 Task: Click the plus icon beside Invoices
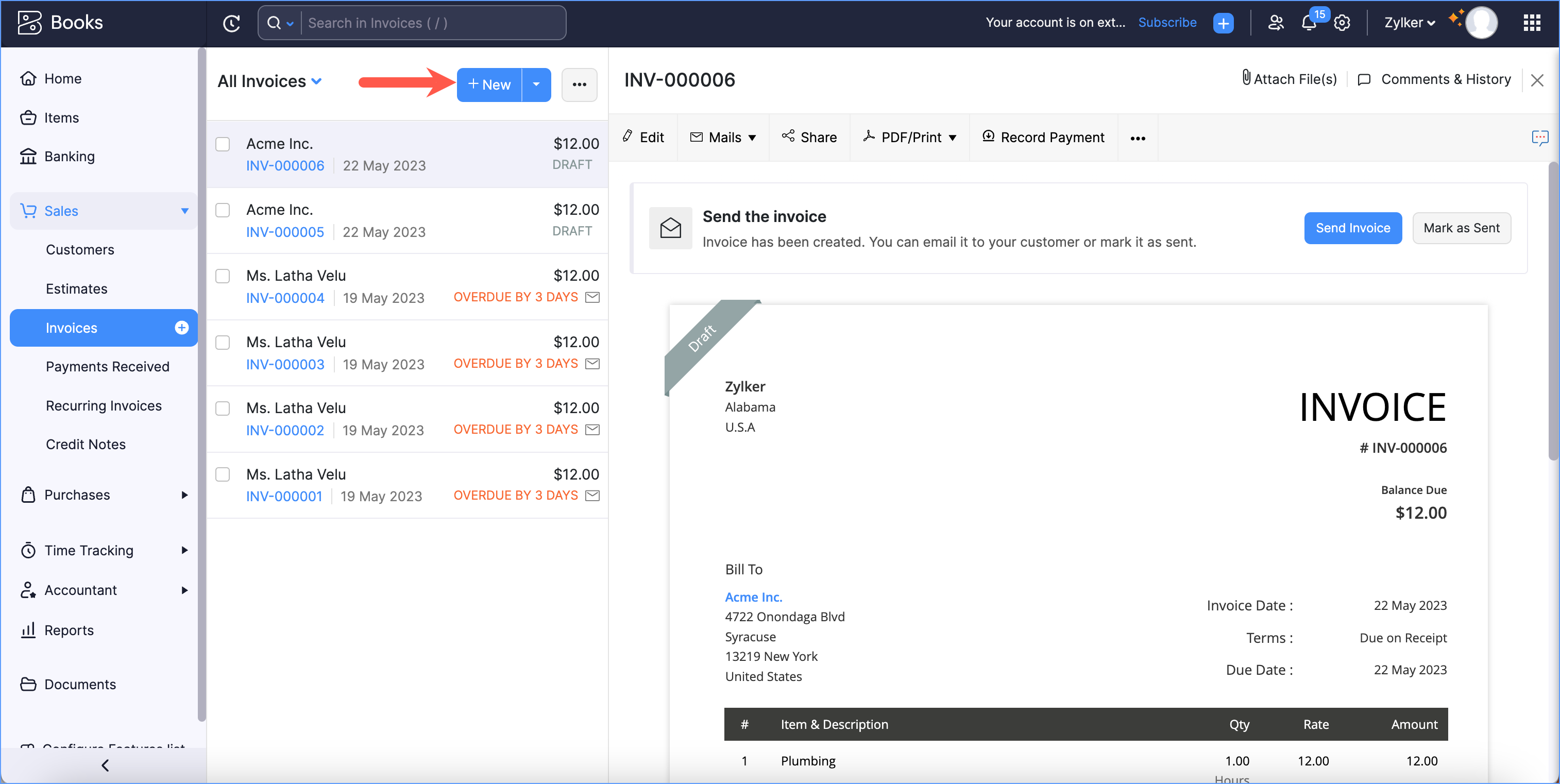pos(181,328)
